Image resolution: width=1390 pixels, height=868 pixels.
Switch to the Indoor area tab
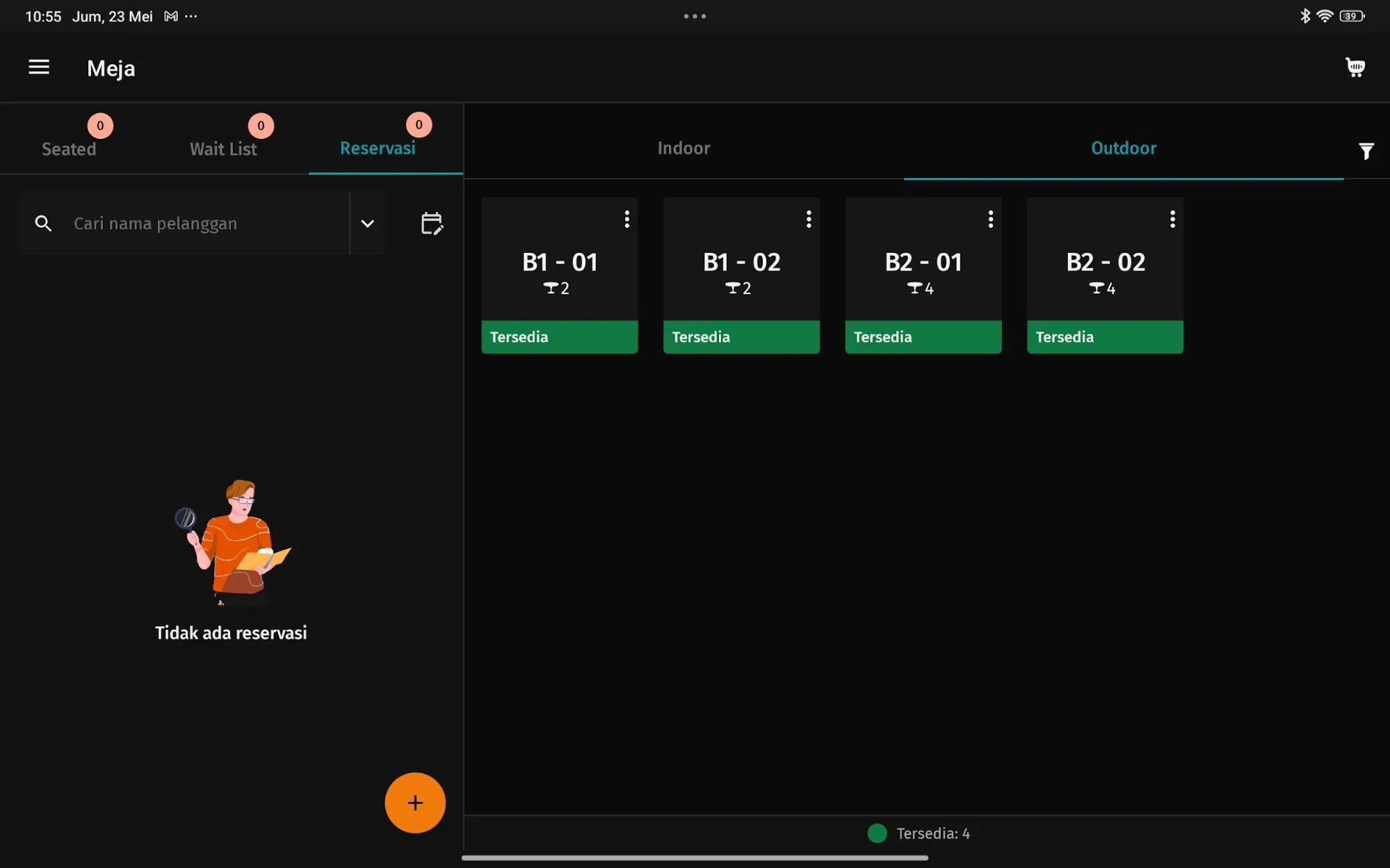[684, 148]
